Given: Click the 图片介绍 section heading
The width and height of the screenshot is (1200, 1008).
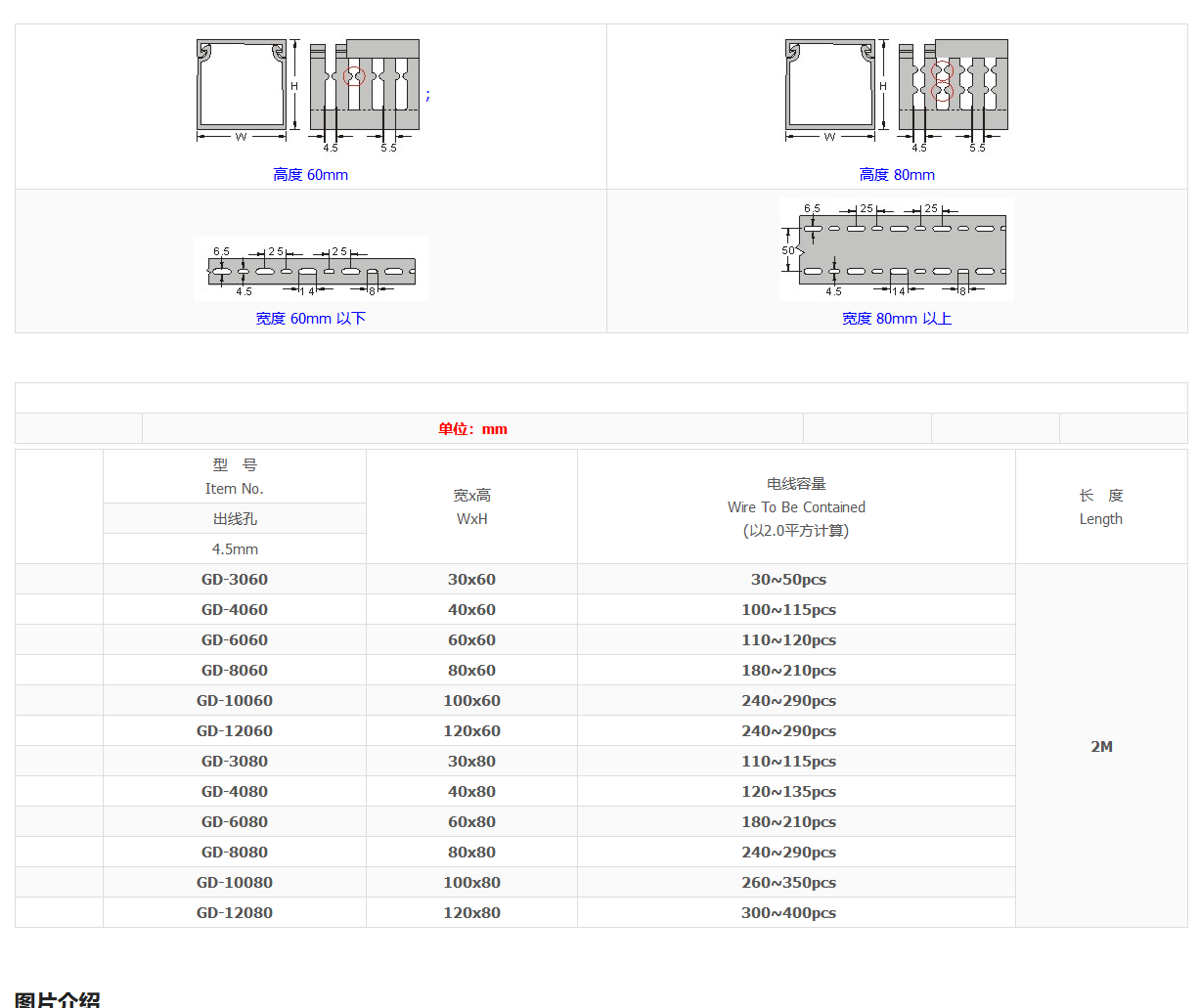Looking at the screenshot, I should coord(57,999).
